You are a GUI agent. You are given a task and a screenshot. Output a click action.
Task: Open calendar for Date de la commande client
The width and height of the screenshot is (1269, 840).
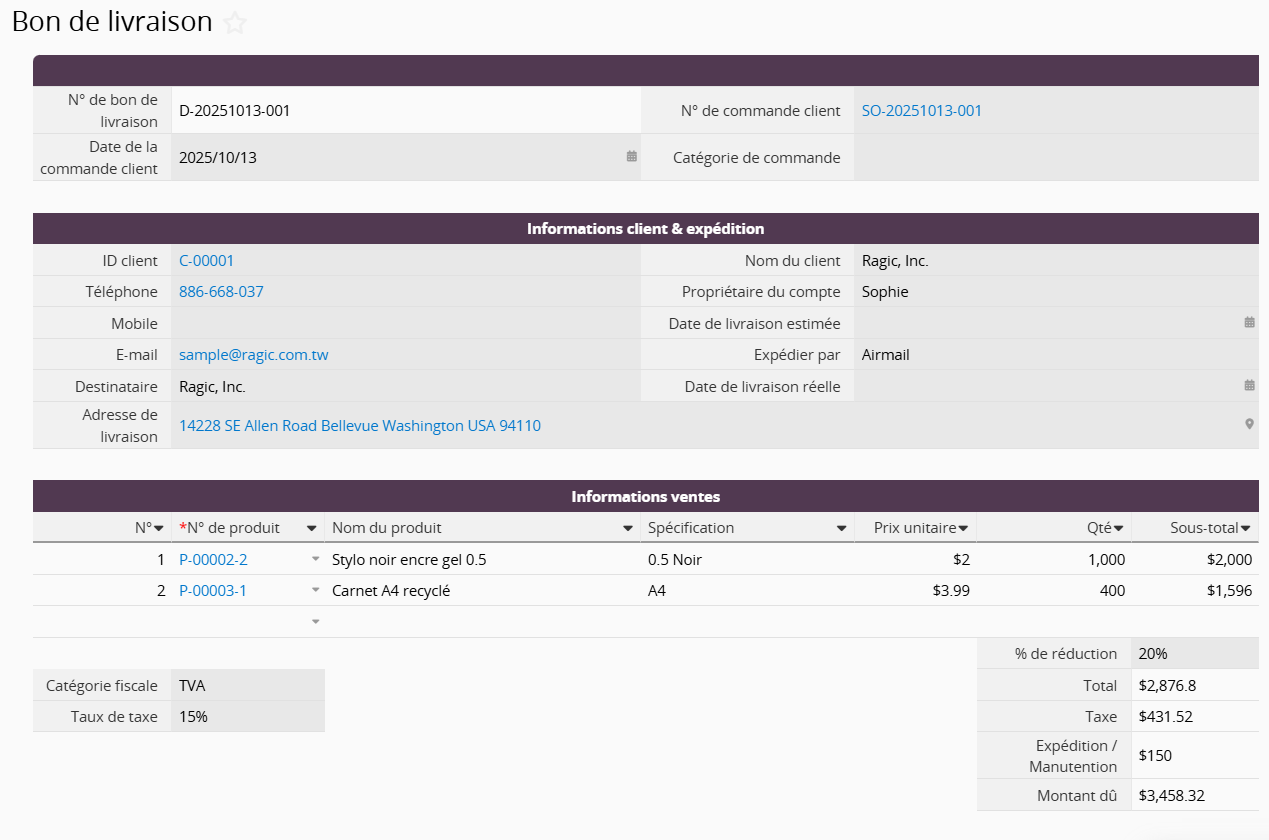click(x=632, y=156)
